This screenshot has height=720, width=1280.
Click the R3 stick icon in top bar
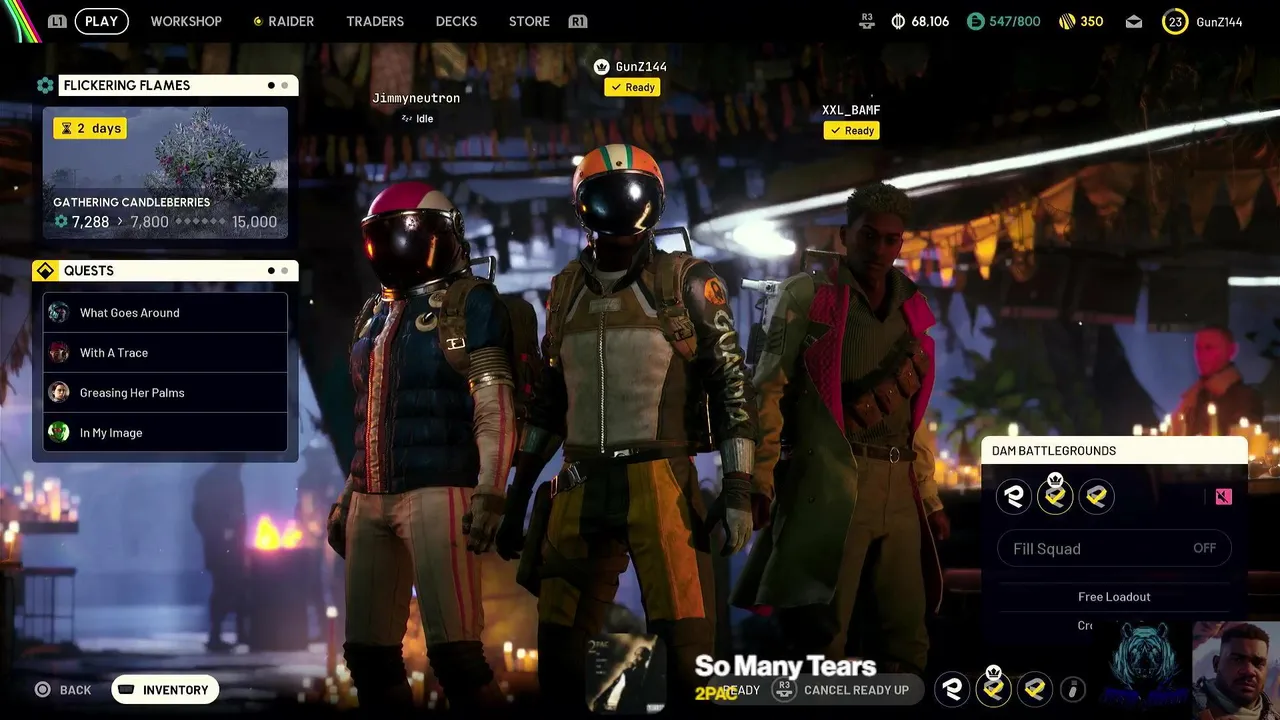pos(866,21)
